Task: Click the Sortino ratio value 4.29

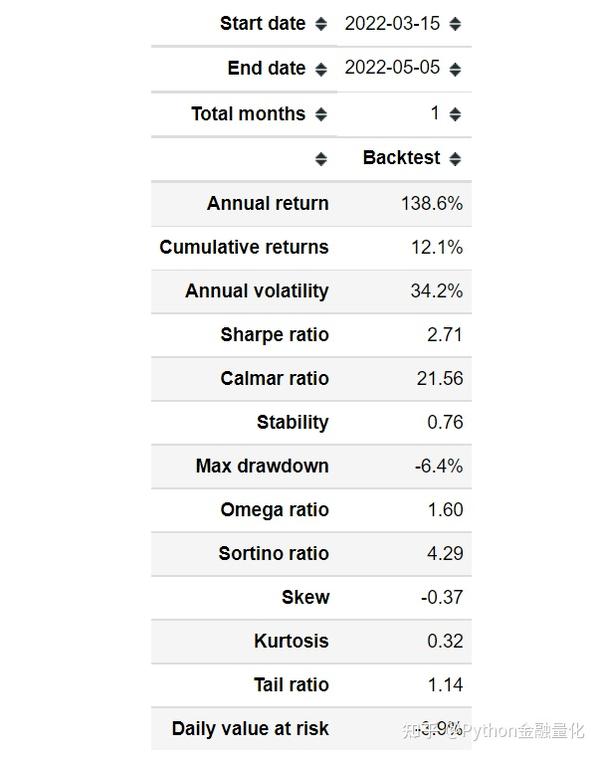Action: (445, 553)
